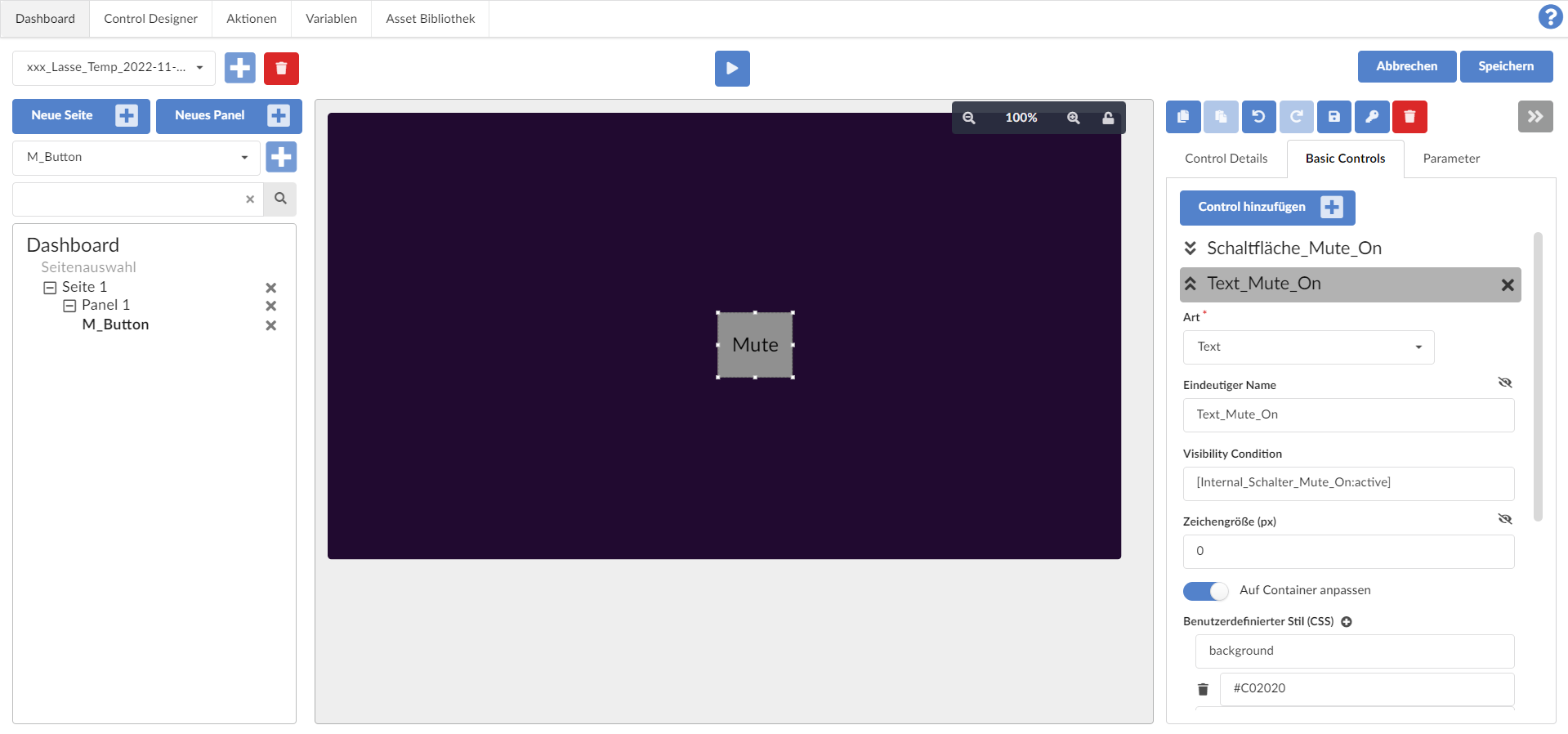Toggle Auf Container anpassen switch
The height and width of the screenshot is (734, 1568).
(1205, 591)
